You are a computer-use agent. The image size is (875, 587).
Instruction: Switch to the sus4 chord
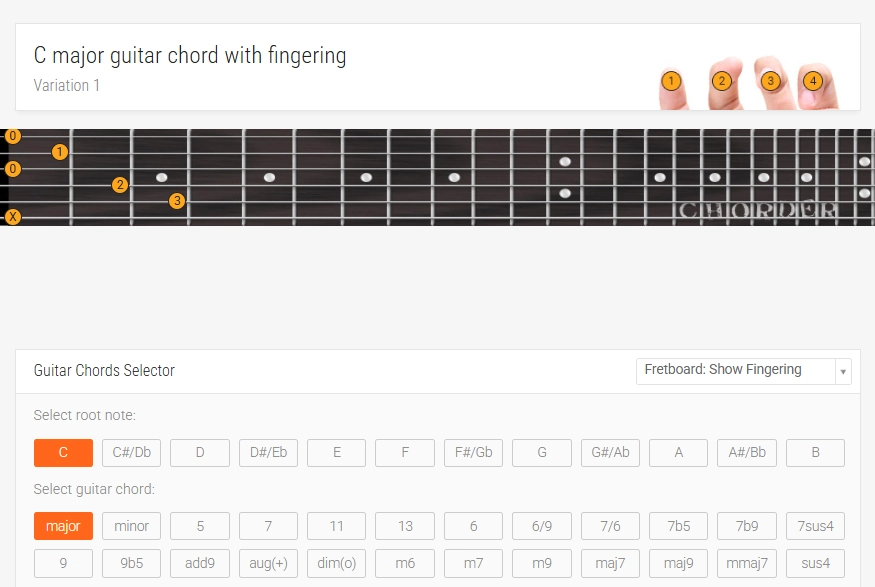click(815, 563)
